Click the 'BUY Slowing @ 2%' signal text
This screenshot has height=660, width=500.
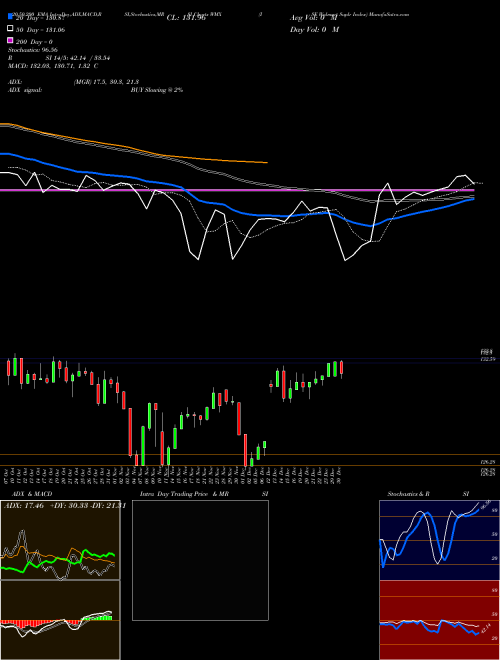pos(157,90)
